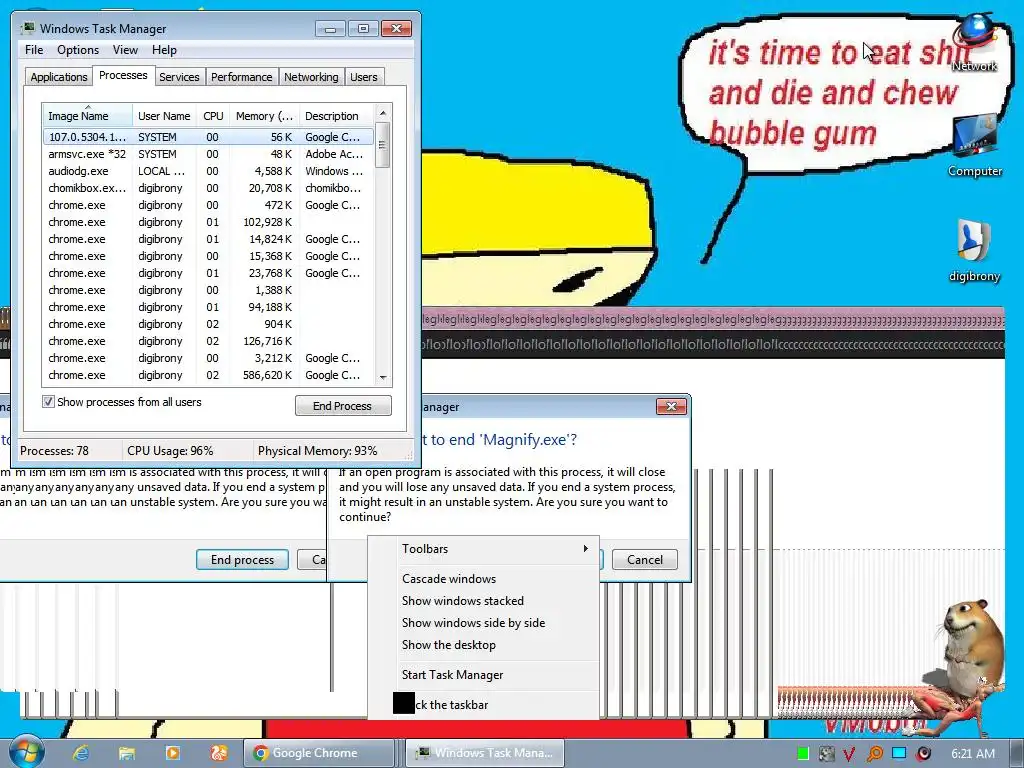Image resolution: width=1024 pixels, height=768 pixels.
Task: Click End process in the left confirmation dialog
Action: (x=242, y=560)
